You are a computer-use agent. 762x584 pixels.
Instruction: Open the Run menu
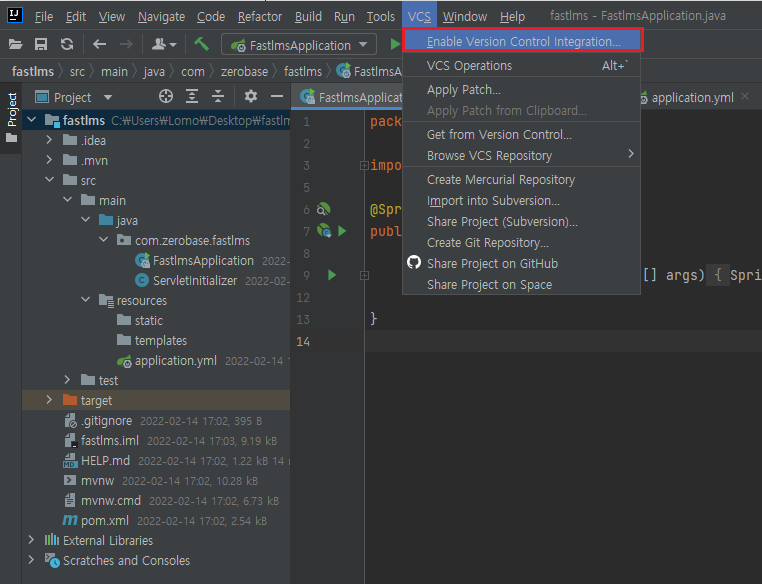[x=345, y=17]
